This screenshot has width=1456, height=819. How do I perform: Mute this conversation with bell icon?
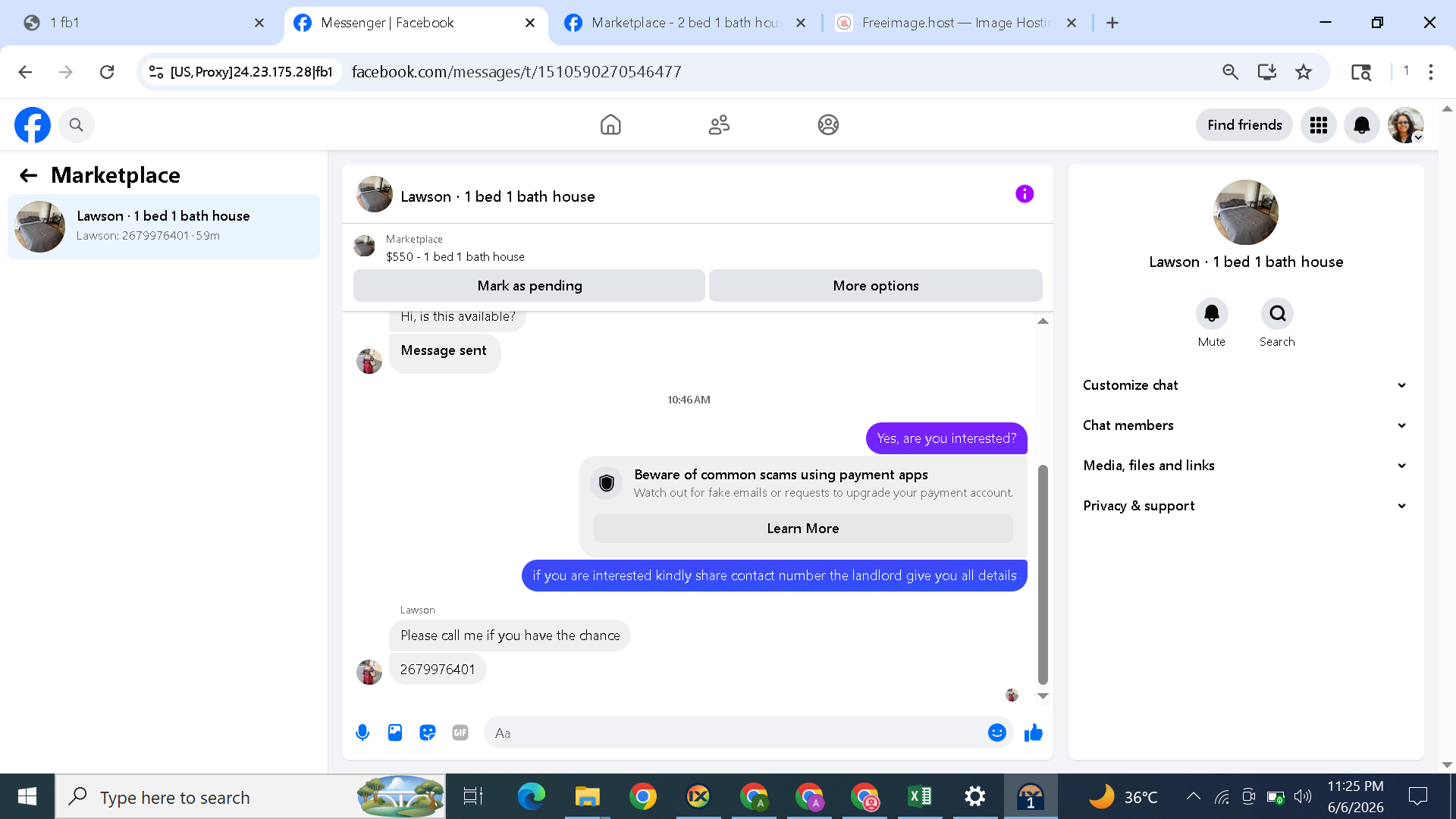[1212, 313]
